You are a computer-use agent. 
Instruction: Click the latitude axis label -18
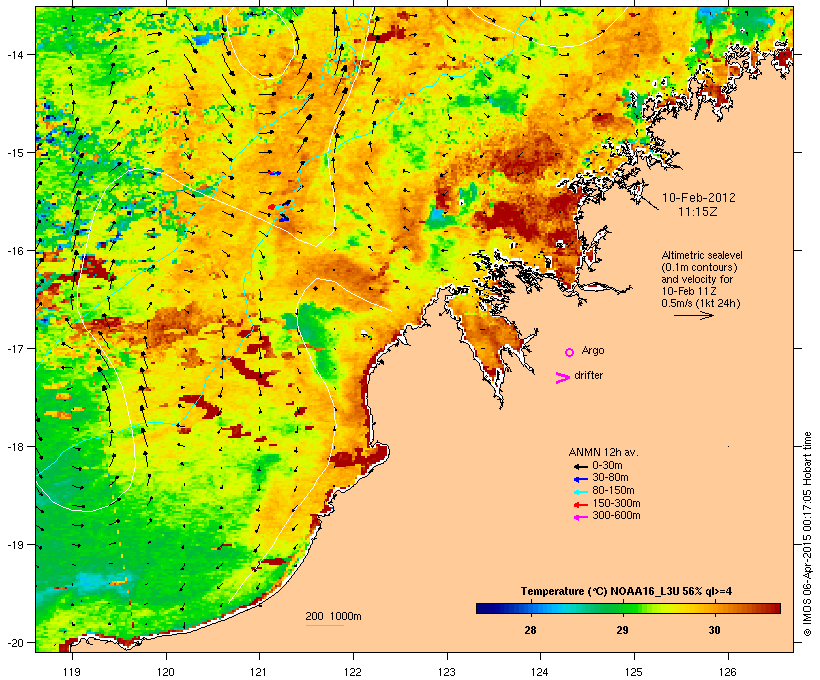(x=15, y=447)
